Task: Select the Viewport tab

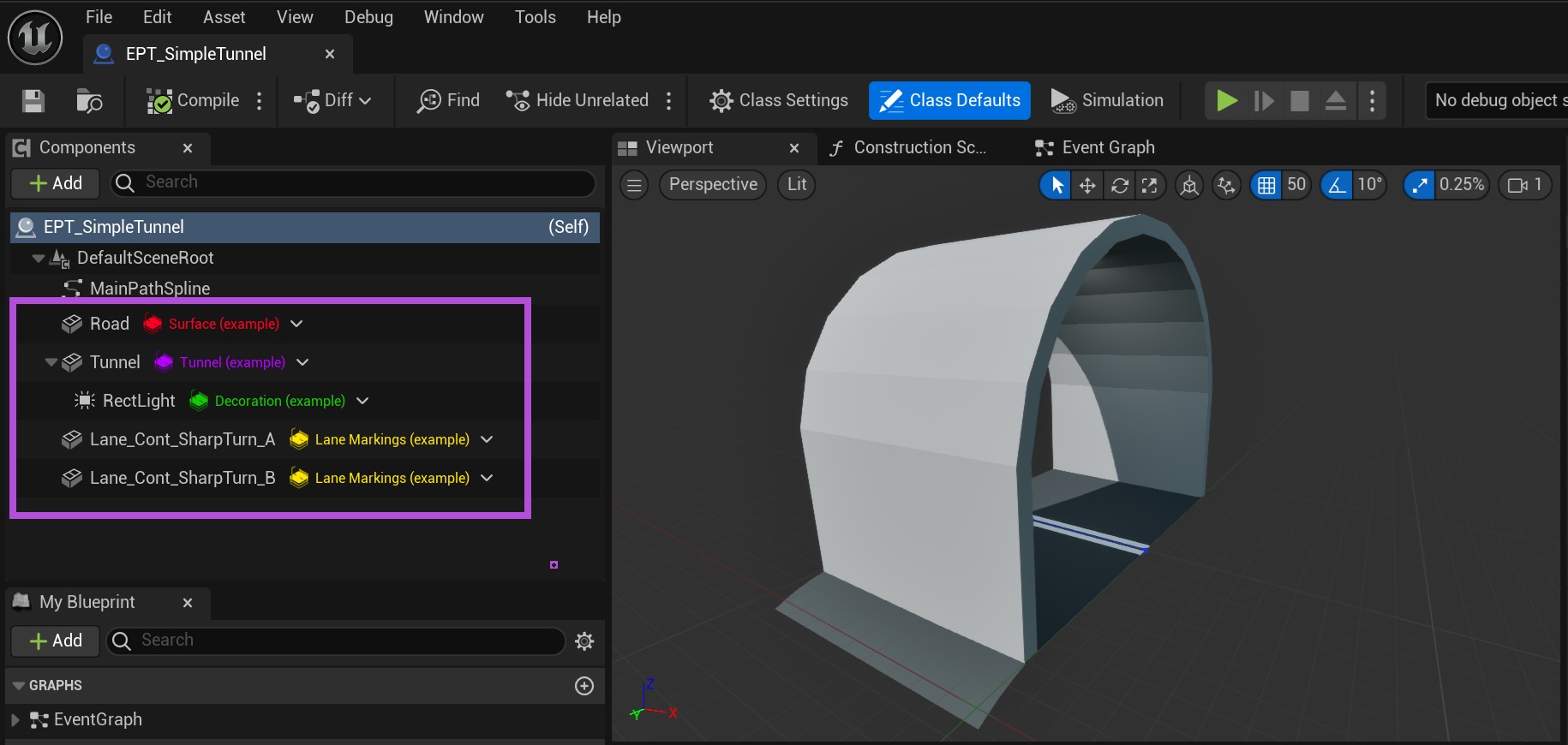Action: (679, 147)
